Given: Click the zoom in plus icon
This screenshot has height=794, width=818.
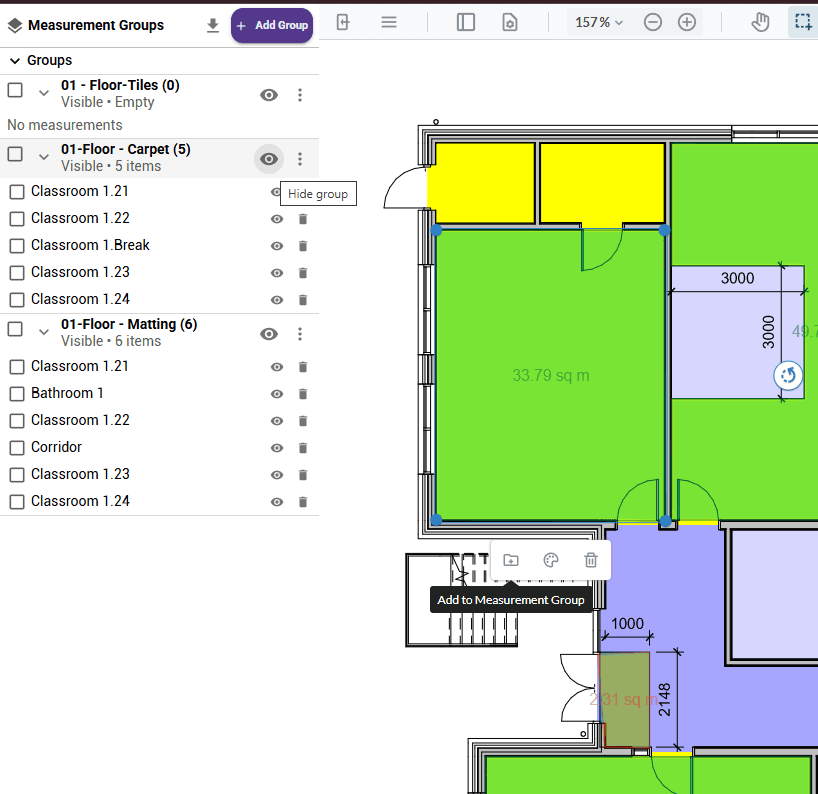Looking at the screenshot, I should click(687, 22).
